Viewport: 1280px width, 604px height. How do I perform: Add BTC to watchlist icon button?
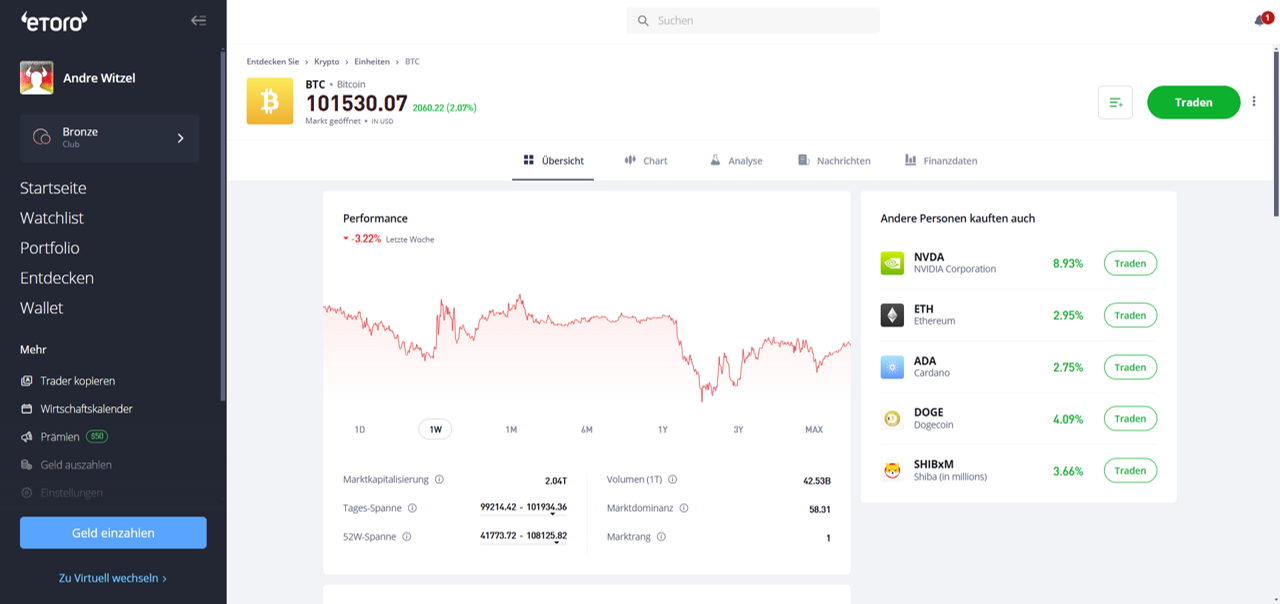coord(1115,102)
